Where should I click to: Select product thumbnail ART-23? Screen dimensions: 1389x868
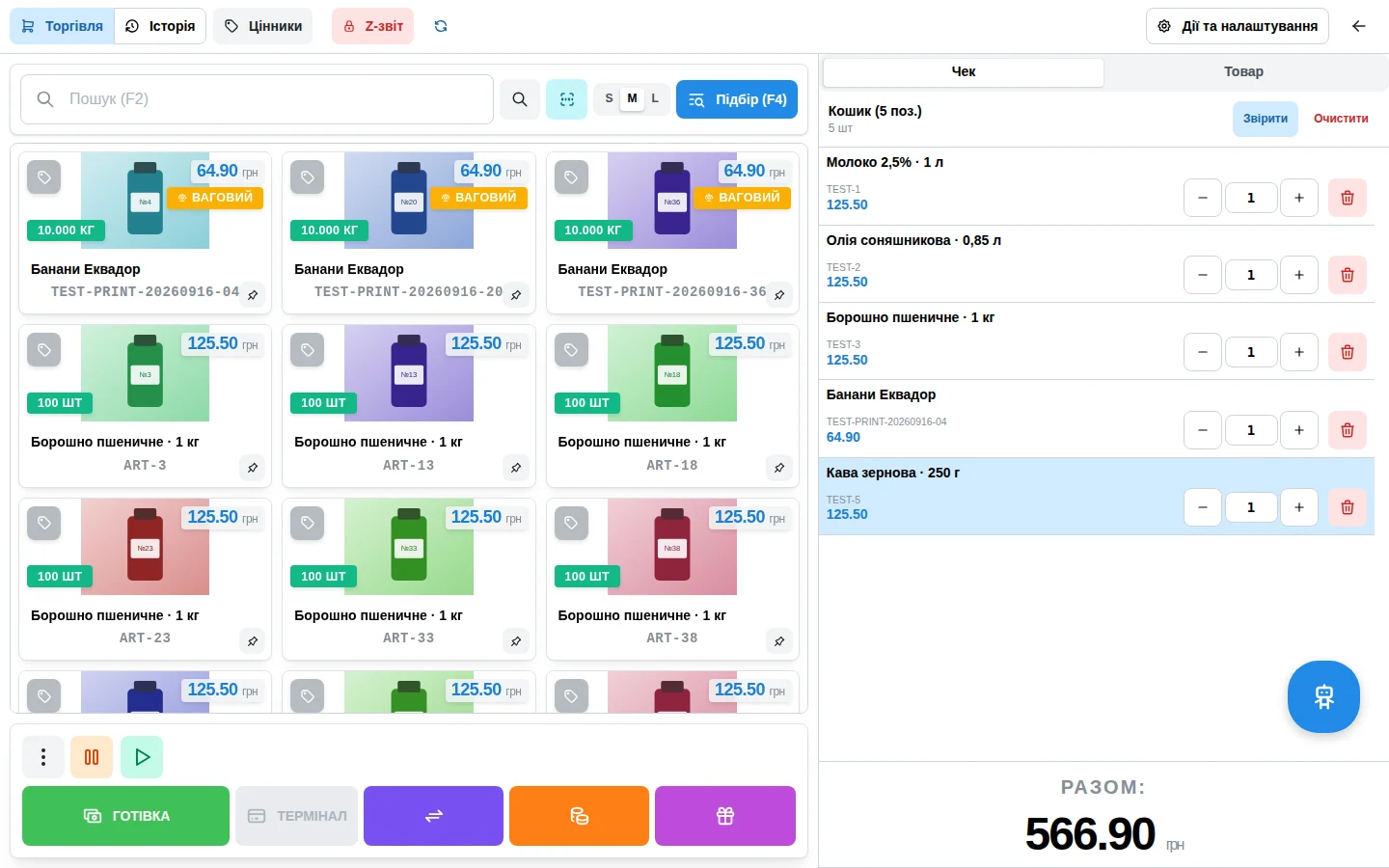(x=145, y=547)
